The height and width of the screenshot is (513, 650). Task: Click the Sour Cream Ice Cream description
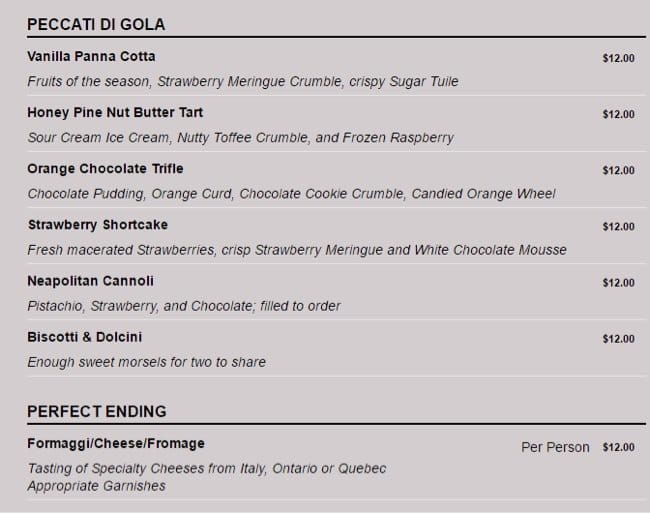[x=240, y=137]
